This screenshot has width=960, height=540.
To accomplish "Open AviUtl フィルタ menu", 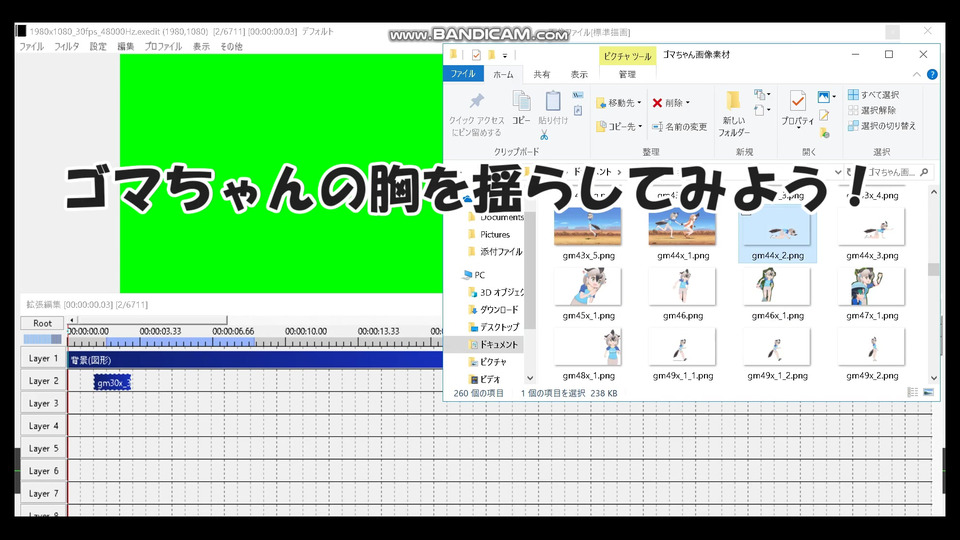I will point(66,47).
